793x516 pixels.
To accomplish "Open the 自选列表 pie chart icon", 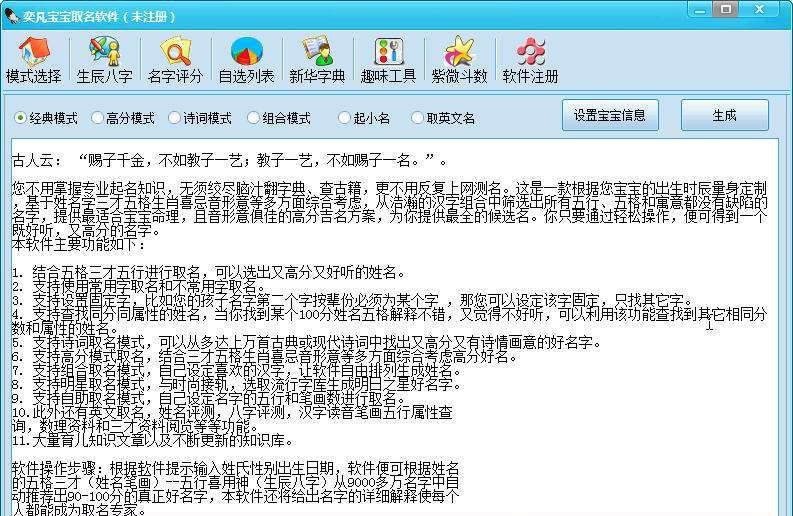I will 246,60.
